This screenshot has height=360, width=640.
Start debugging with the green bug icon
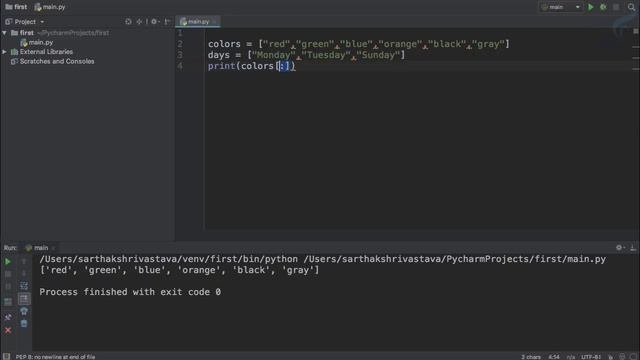(603, 7)
